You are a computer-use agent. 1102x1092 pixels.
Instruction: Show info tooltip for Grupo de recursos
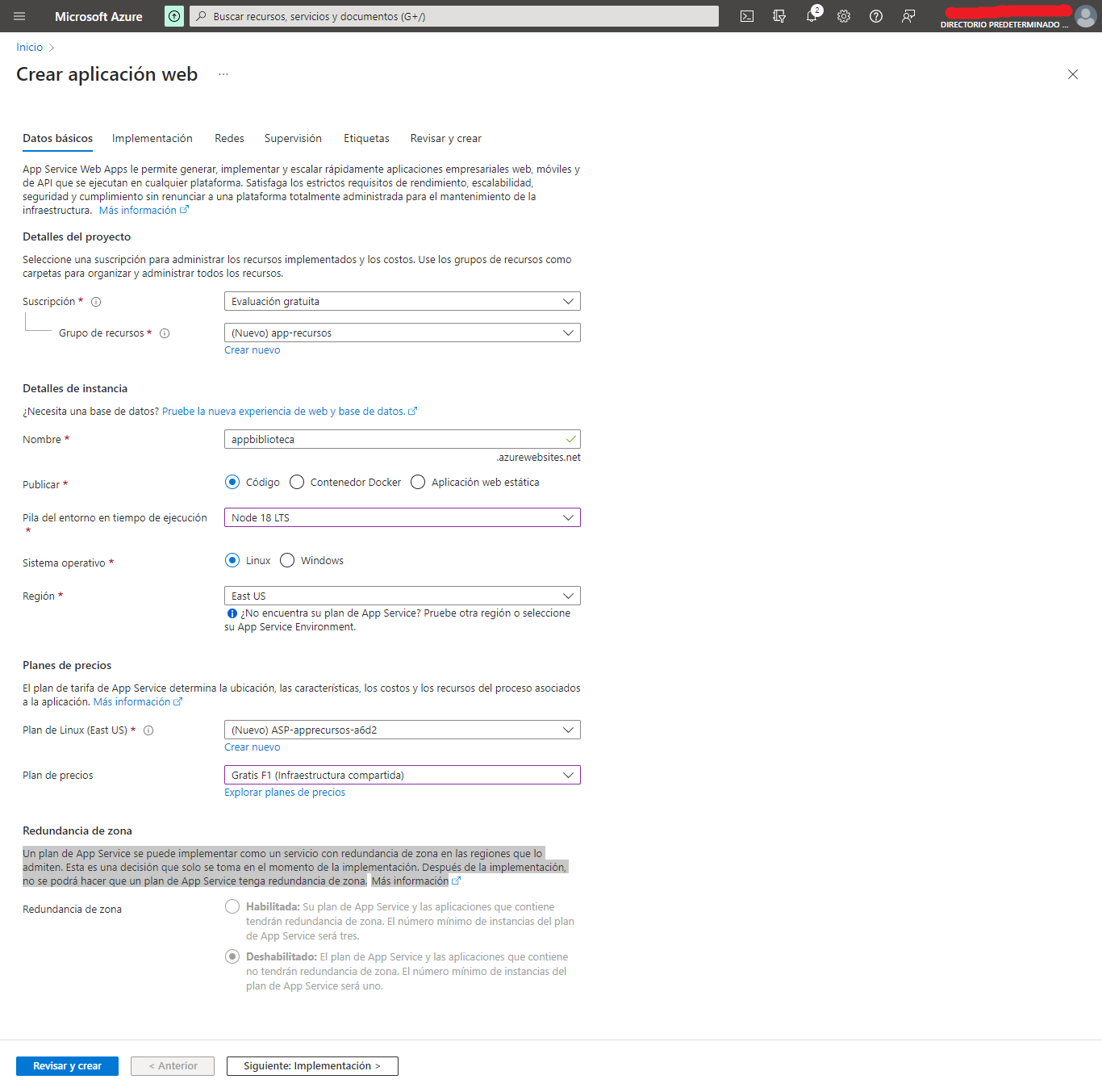(x=165, y=333)
